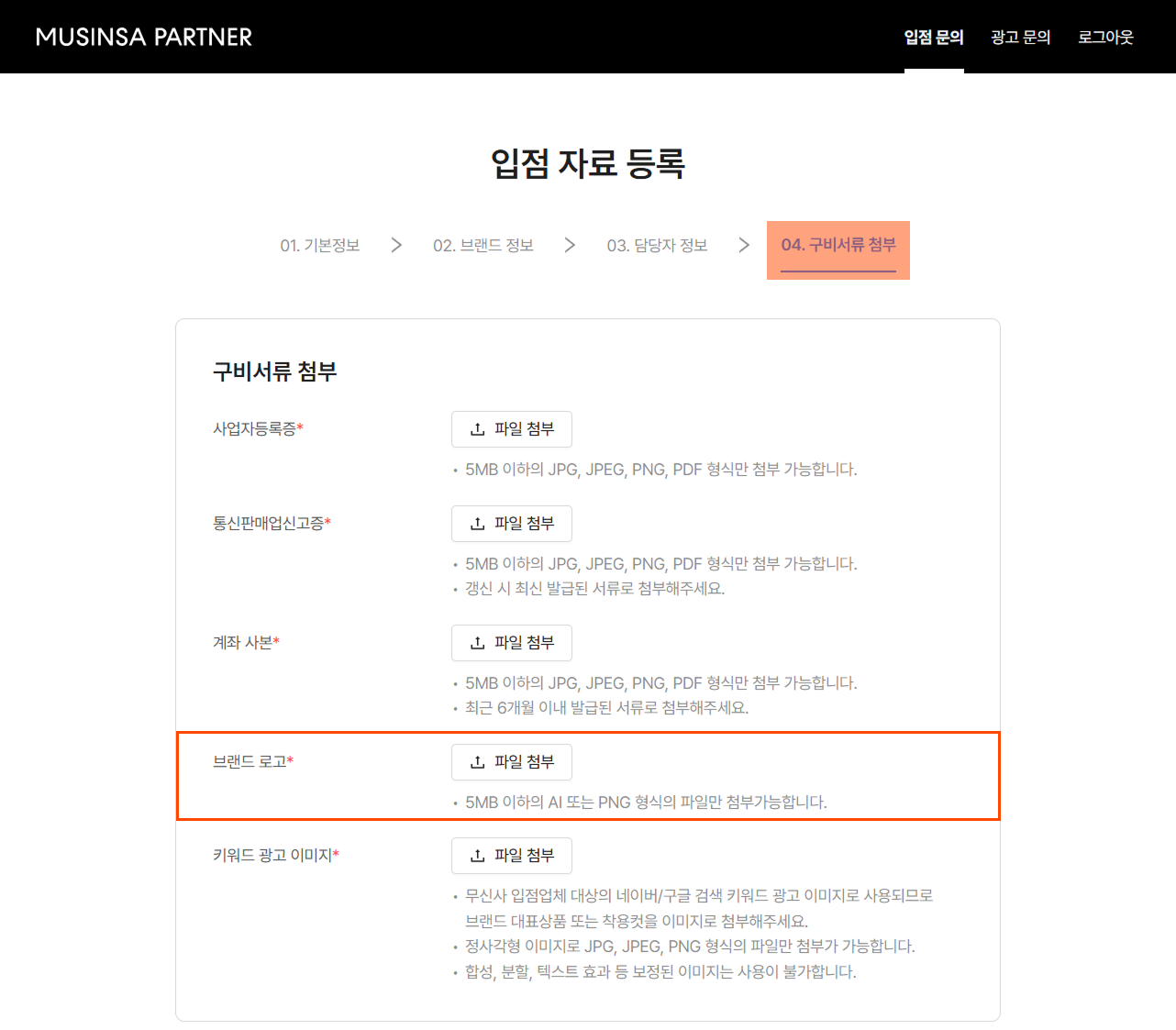Click upload icon for 통신판매업신고증 attachment

[x=478, y=524]
